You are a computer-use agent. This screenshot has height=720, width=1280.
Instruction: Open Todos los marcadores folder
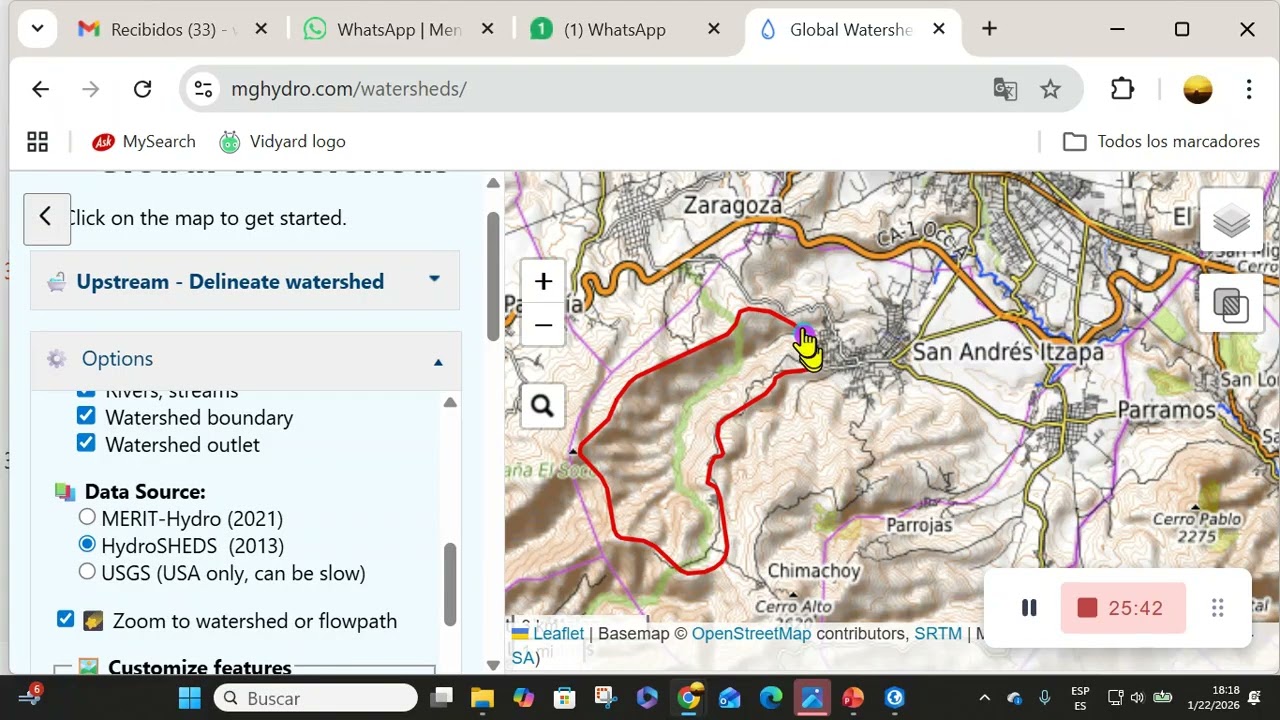coord(1161,142)
